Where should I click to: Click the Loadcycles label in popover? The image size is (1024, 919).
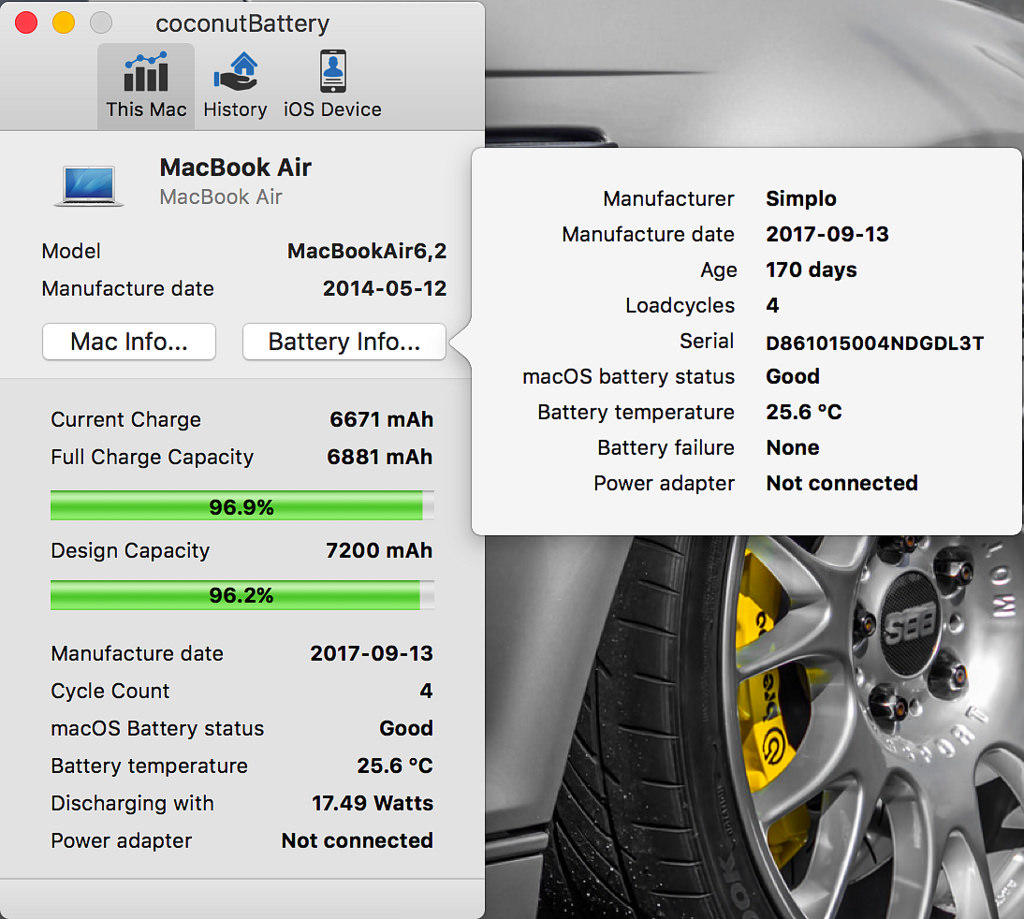pyautogui.click(x=680, y=306)
